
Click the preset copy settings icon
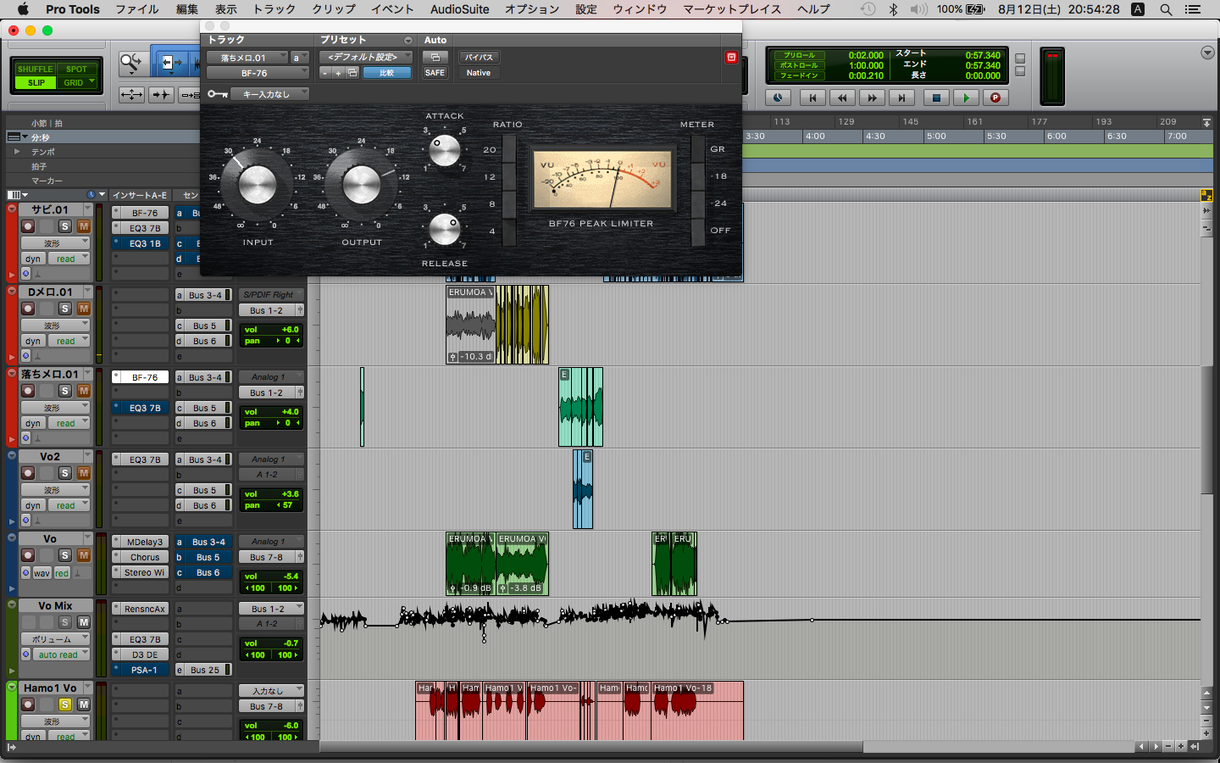coord(352,73)
